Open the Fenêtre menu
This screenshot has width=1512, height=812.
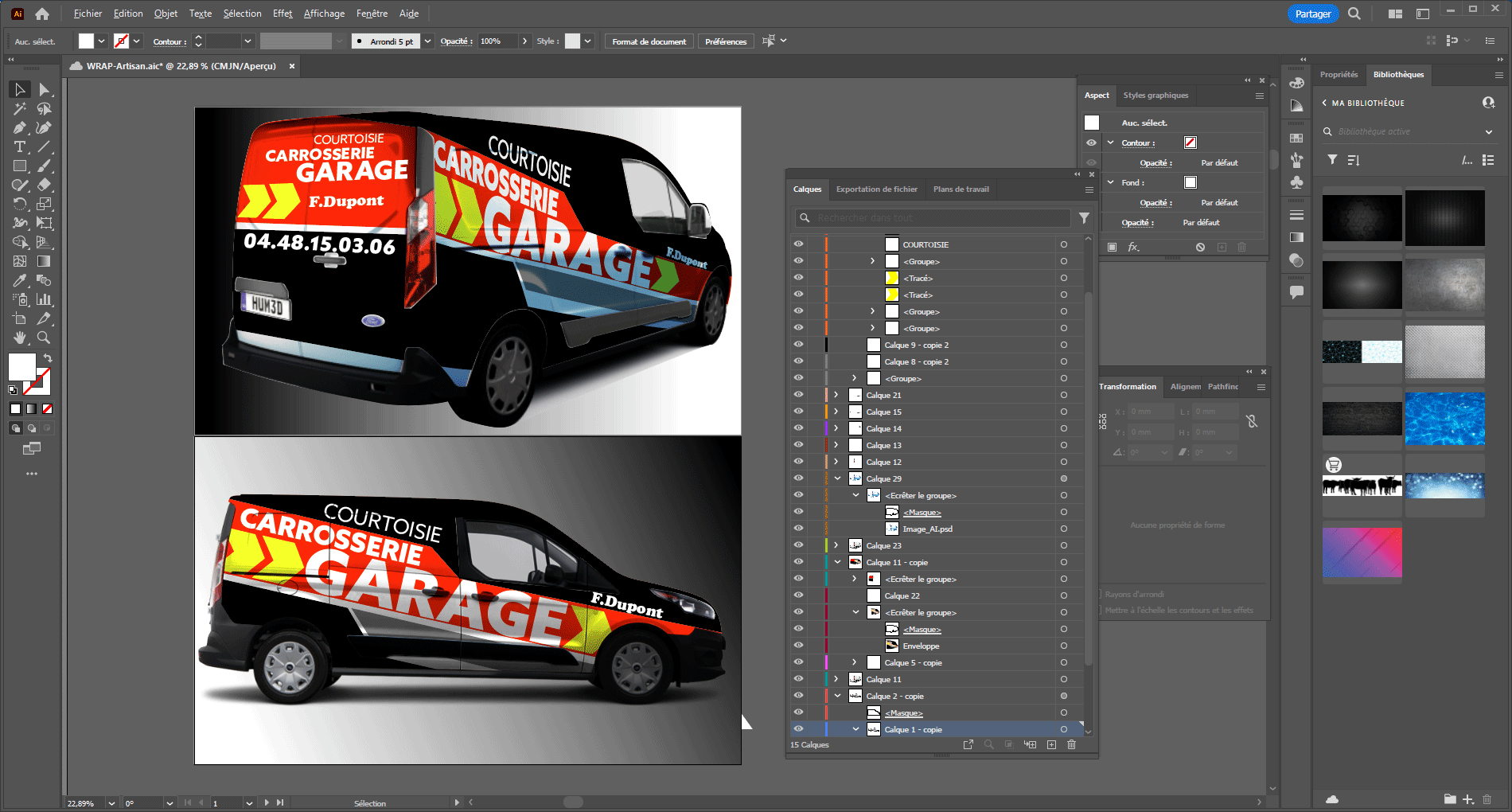tap(371, 14)
